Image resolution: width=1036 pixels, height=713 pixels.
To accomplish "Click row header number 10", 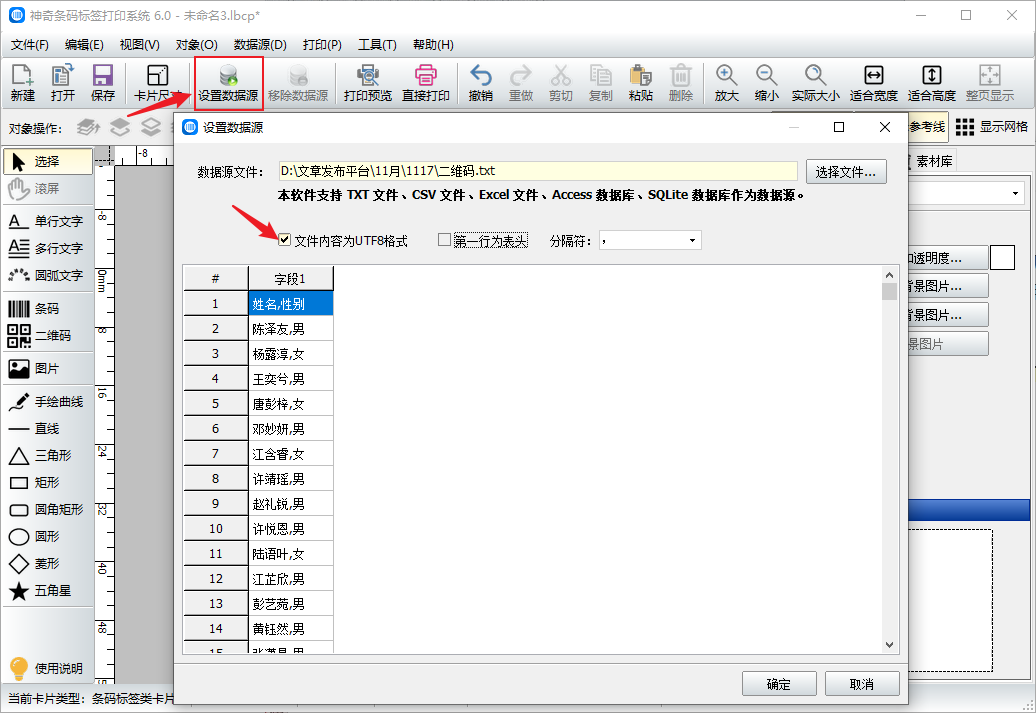I will pyautogui.click(x=216, y=529).
